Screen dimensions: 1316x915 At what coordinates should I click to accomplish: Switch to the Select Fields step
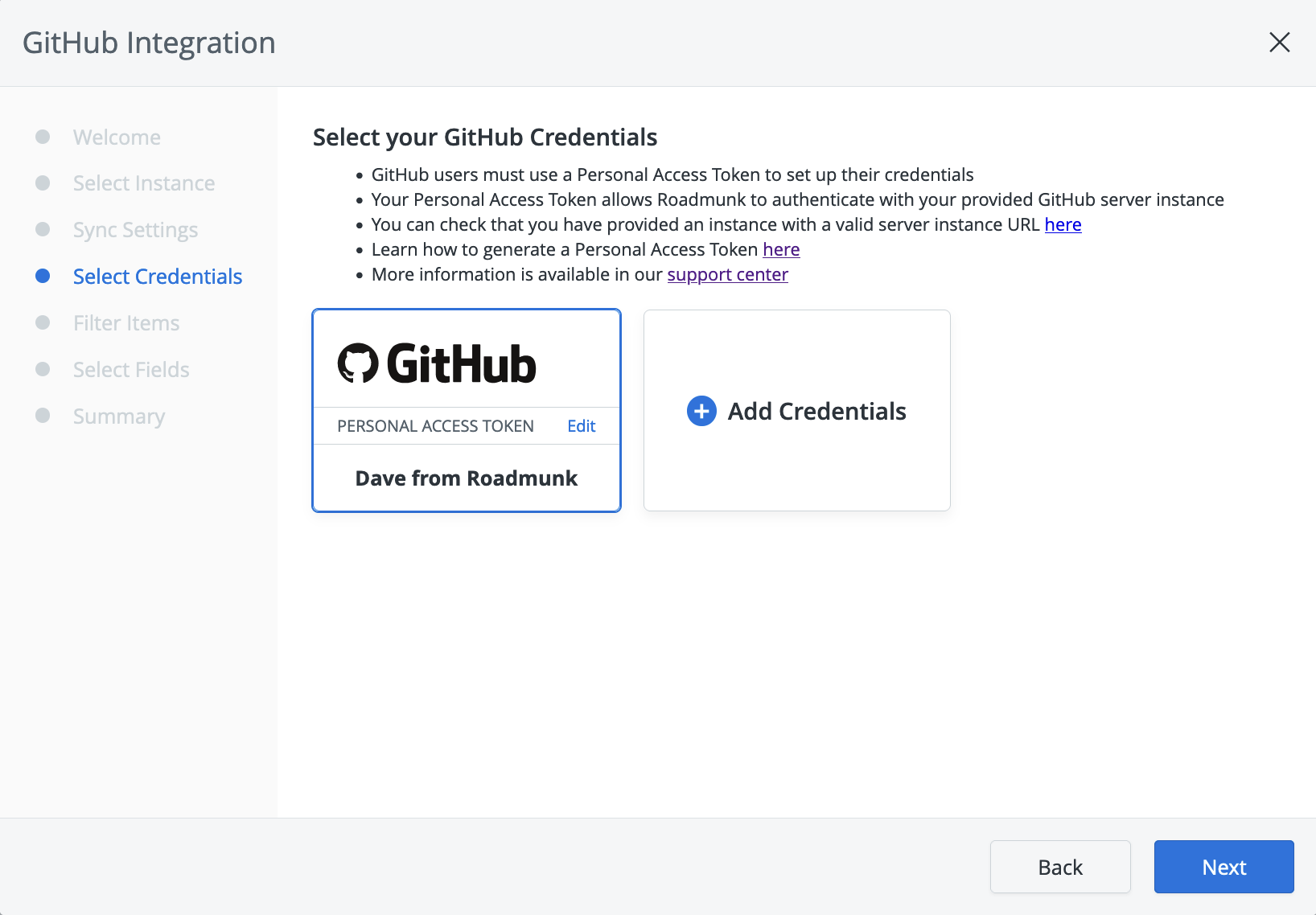[131, 370]
